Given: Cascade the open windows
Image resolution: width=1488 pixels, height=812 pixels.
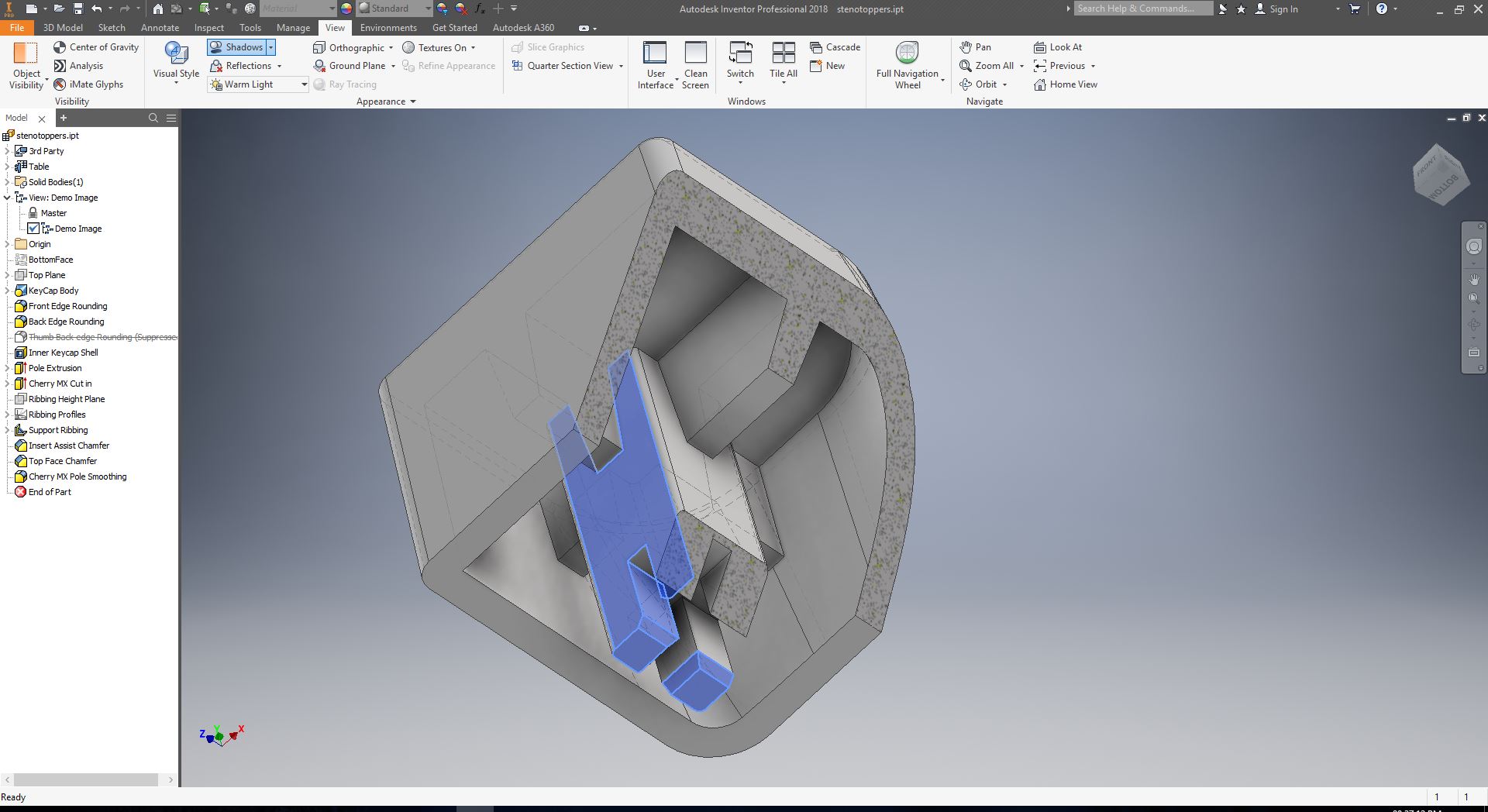Looking at the screenshot, I should (x=835, y=47).
